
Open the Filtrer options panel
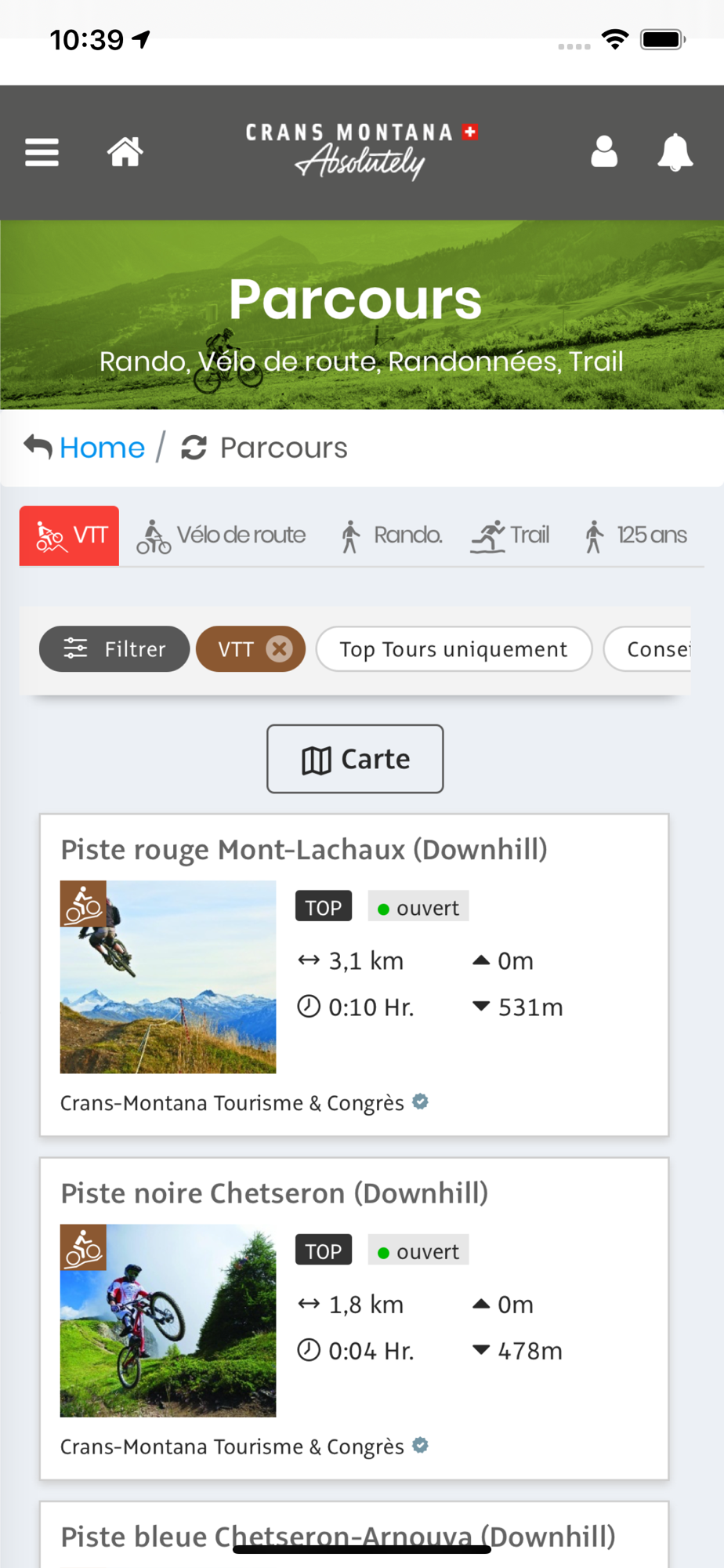tap(114, 649)
